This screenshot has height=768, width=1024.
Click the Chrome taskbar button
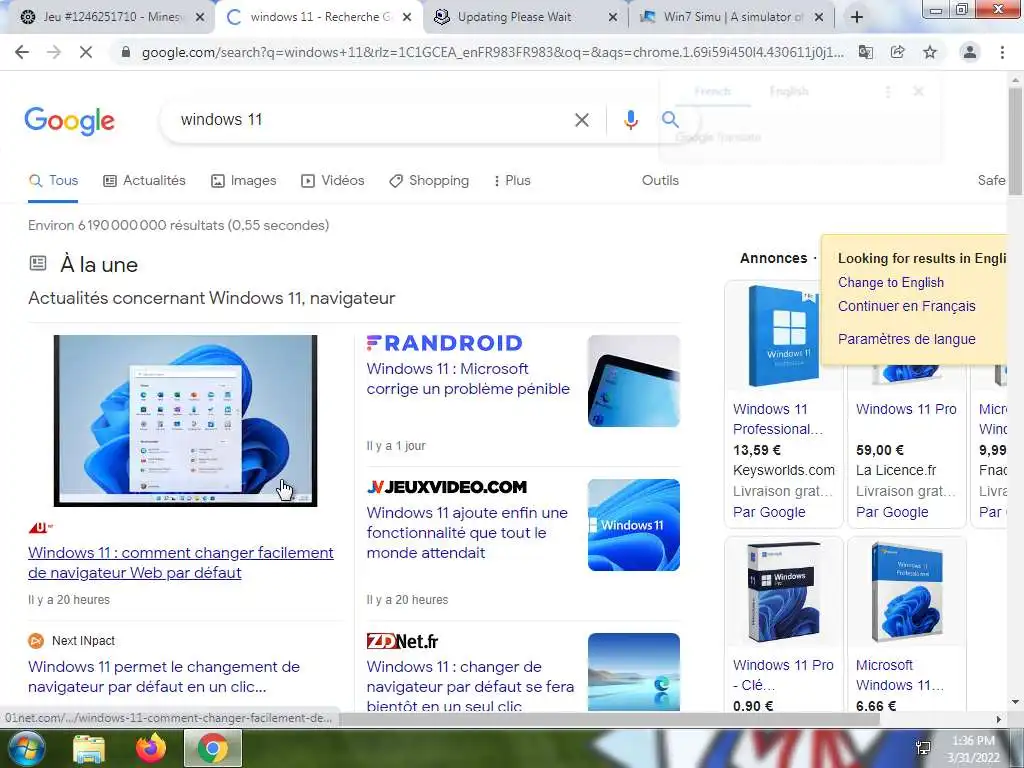213,748
